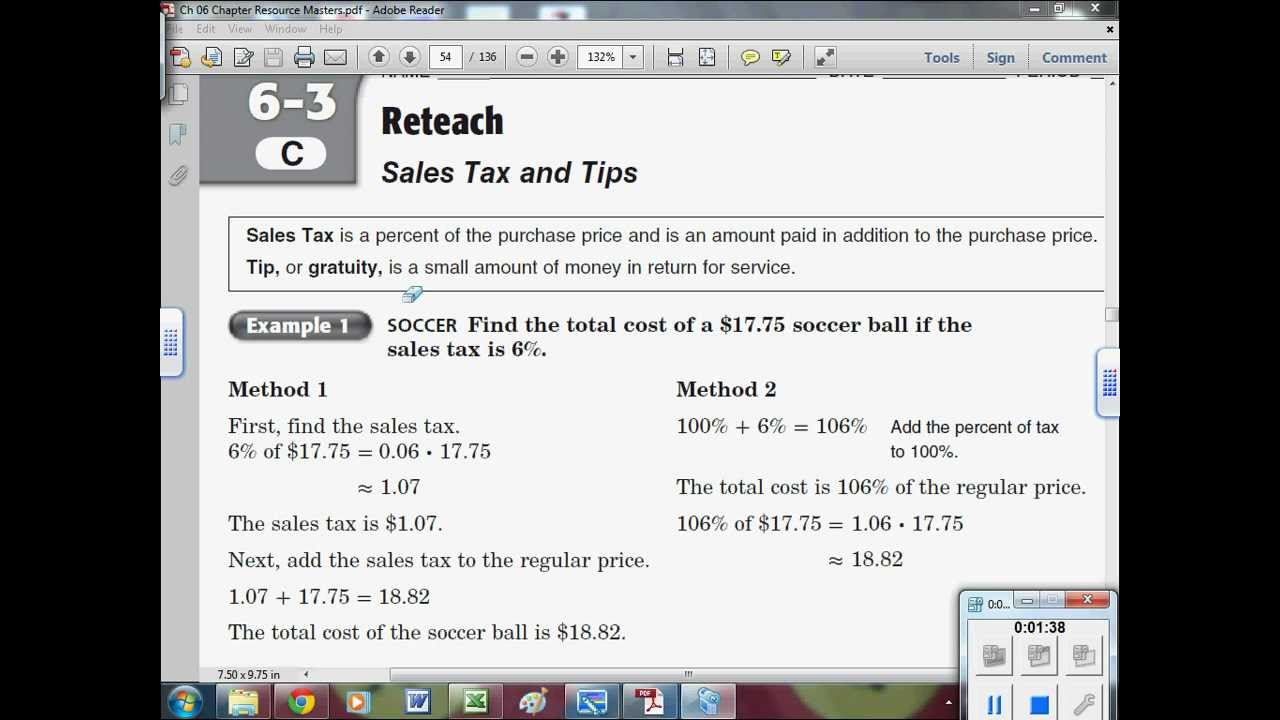
Task: Click the middle greyed recorder capture icon
Action: pyautogui.click(x=1039, y=656)
